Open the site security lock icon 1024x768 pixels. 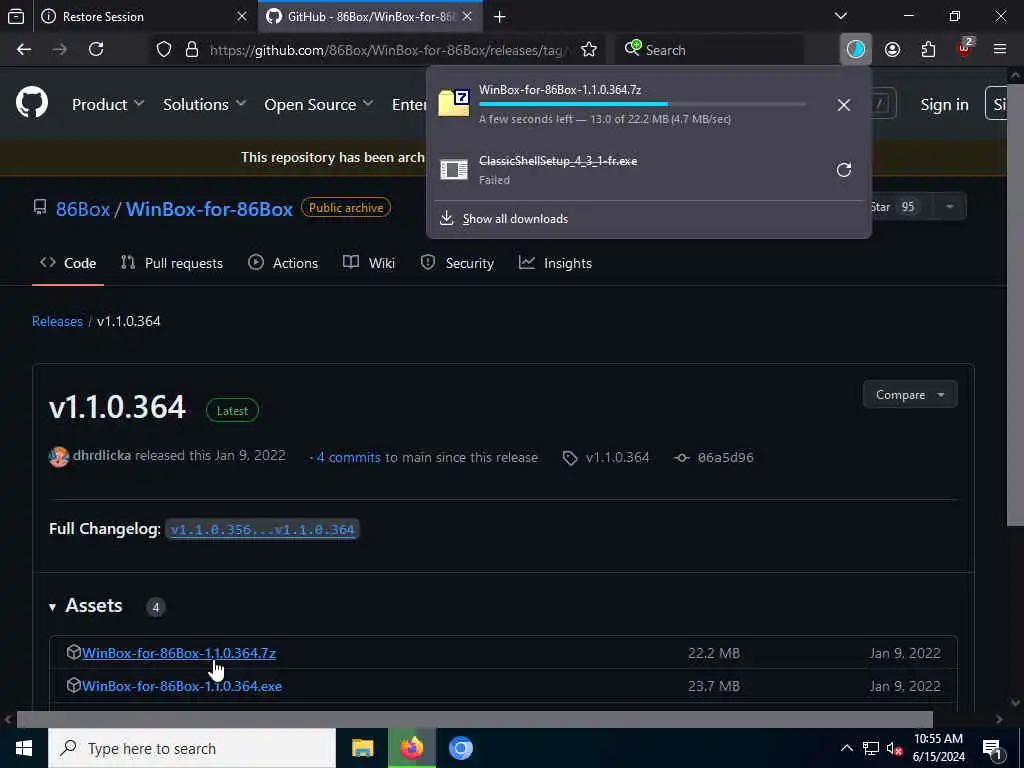click(x=192, y=50)
